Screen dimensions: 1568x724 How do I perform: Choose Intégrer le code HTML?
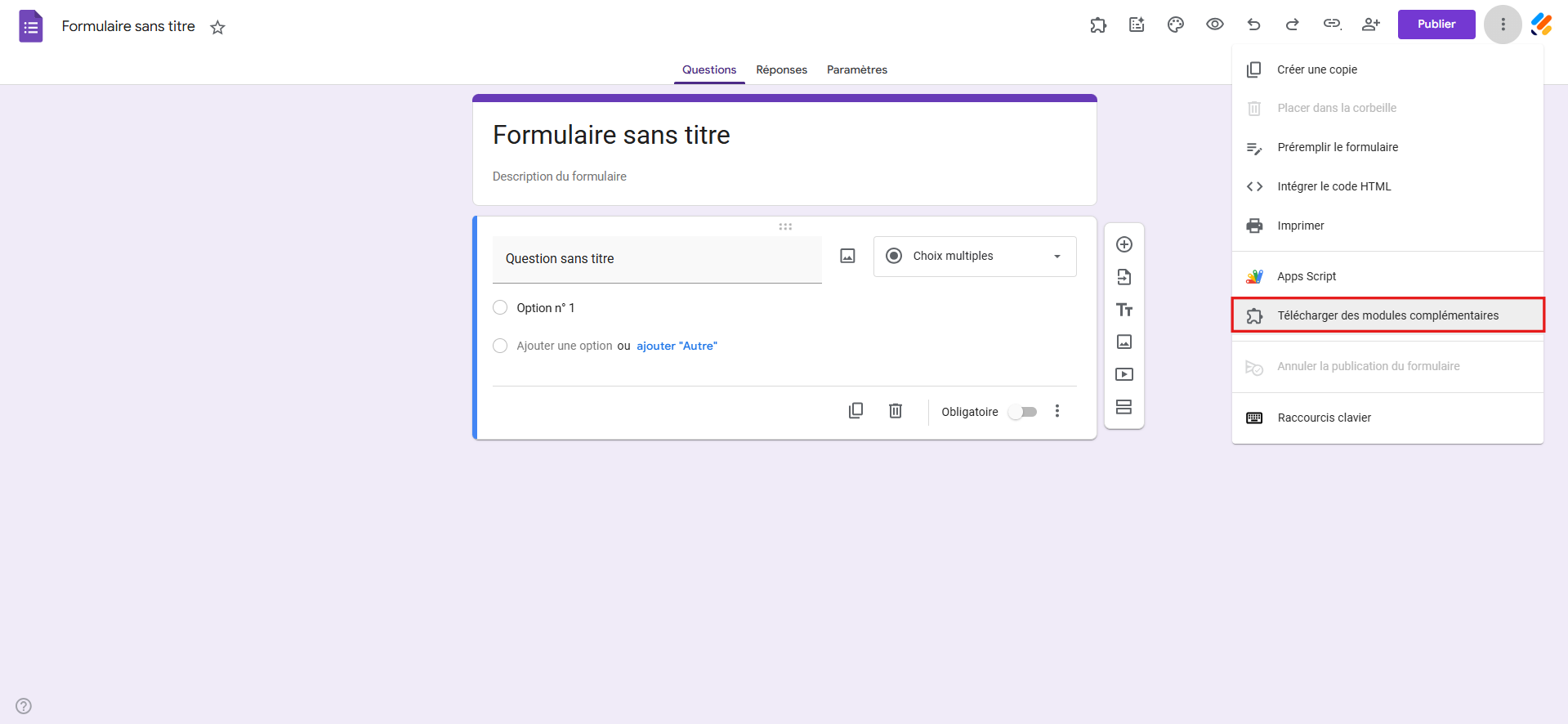pyautogui.click(x=1387, y=186)
